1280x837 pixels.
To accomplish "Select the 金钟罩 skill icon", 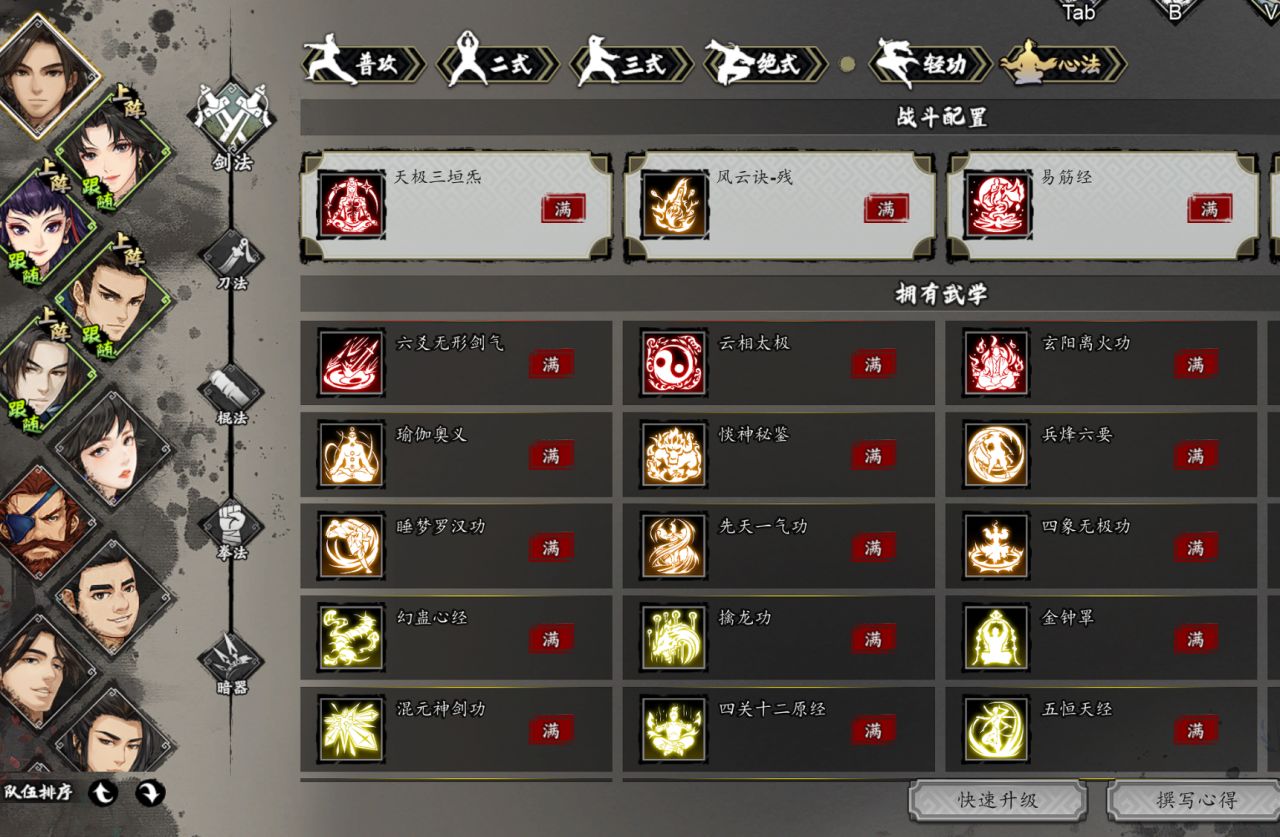I will (x=996, y=638).
